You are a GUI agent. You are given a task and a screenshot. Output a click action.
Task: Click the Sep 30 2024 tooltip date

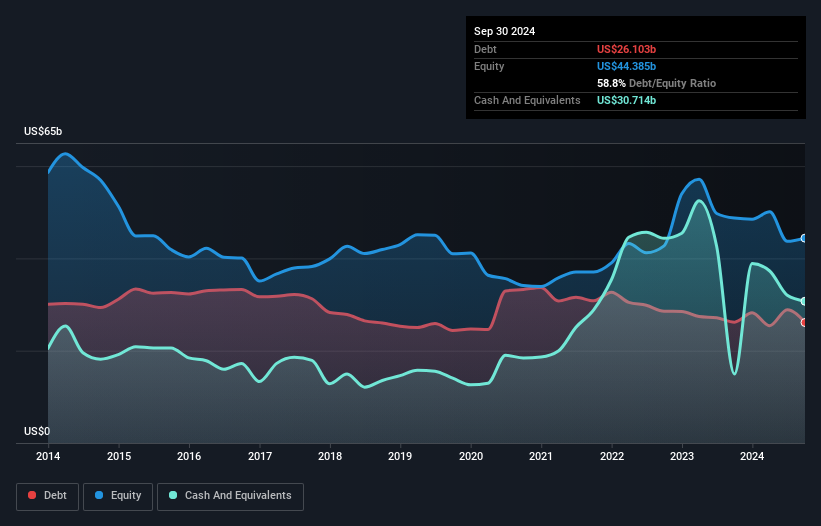pyautogui.click(x=504, y=31)
